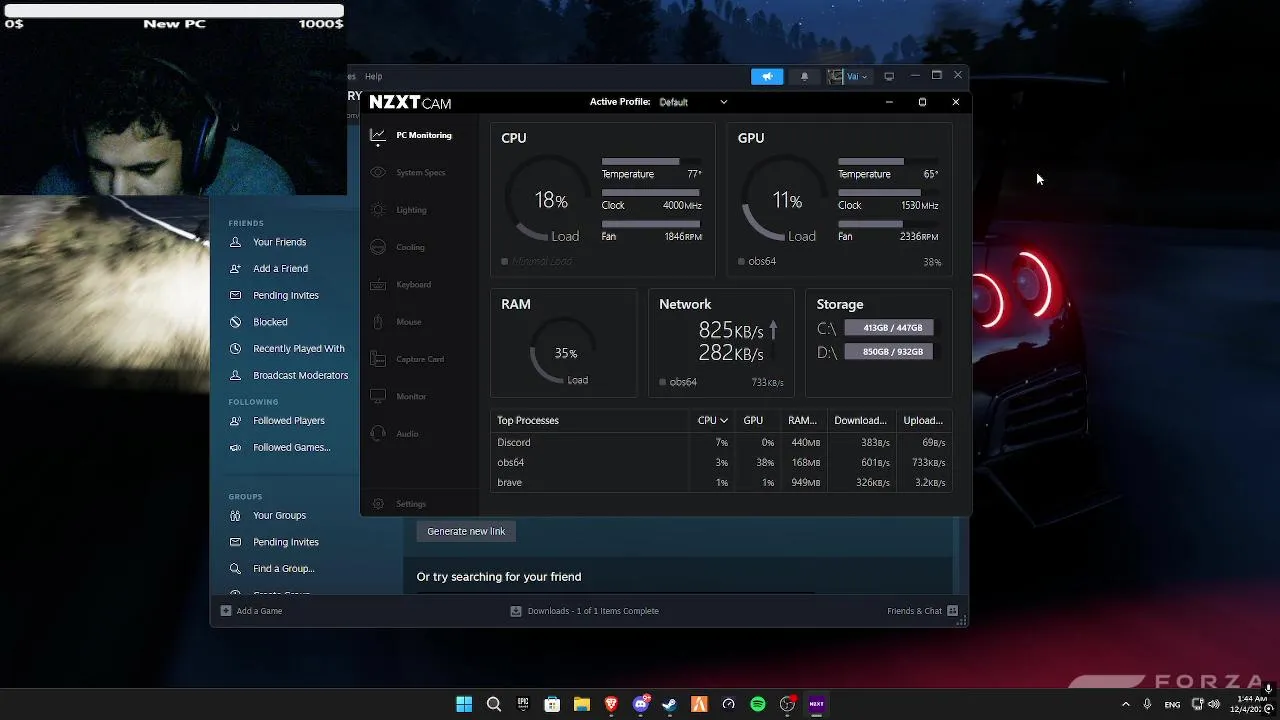
Task: Open Followed Games in Steam
Action: pyautogui.click(x=291, y=447)
